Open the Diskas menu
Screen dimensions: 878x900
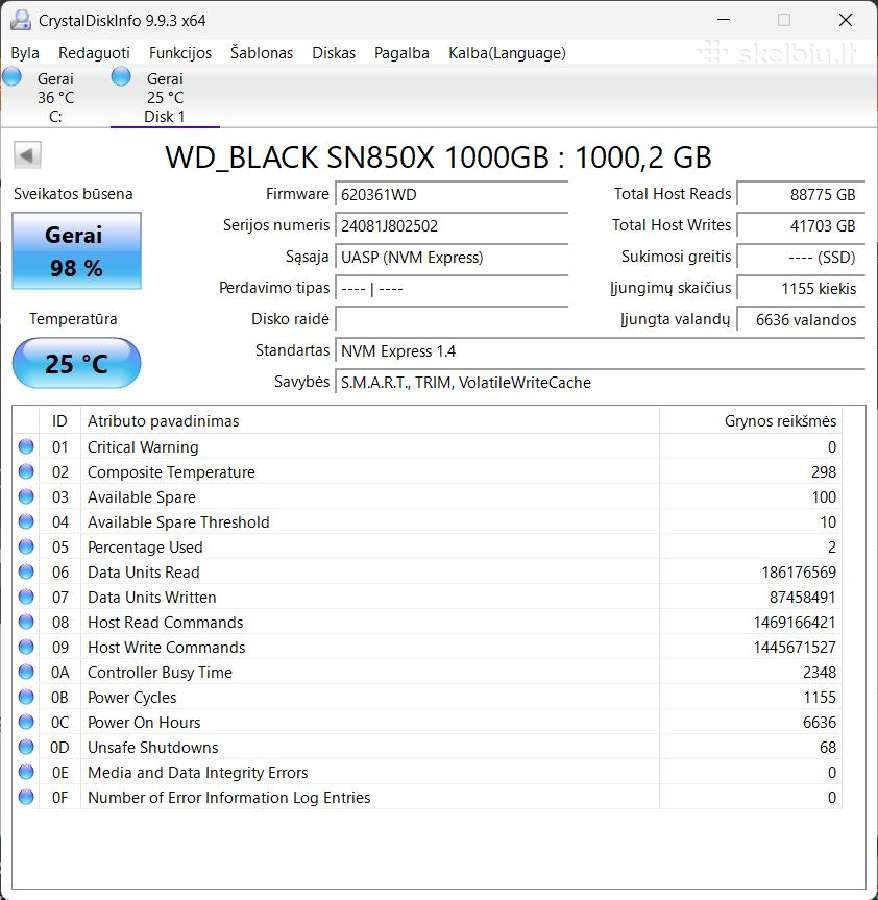click(x=334, y=53)
